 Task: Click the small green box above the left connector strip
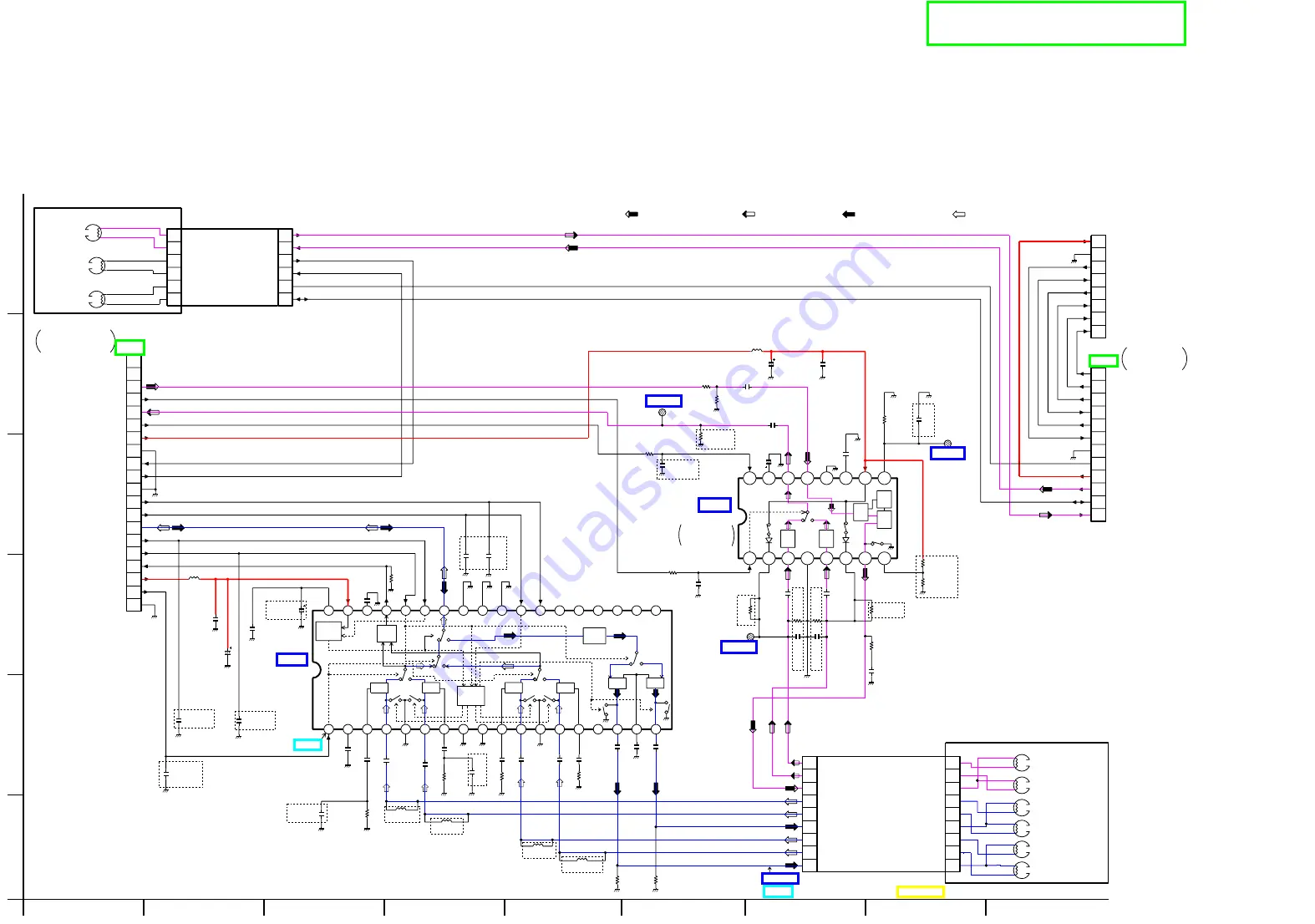click(129, 348)
